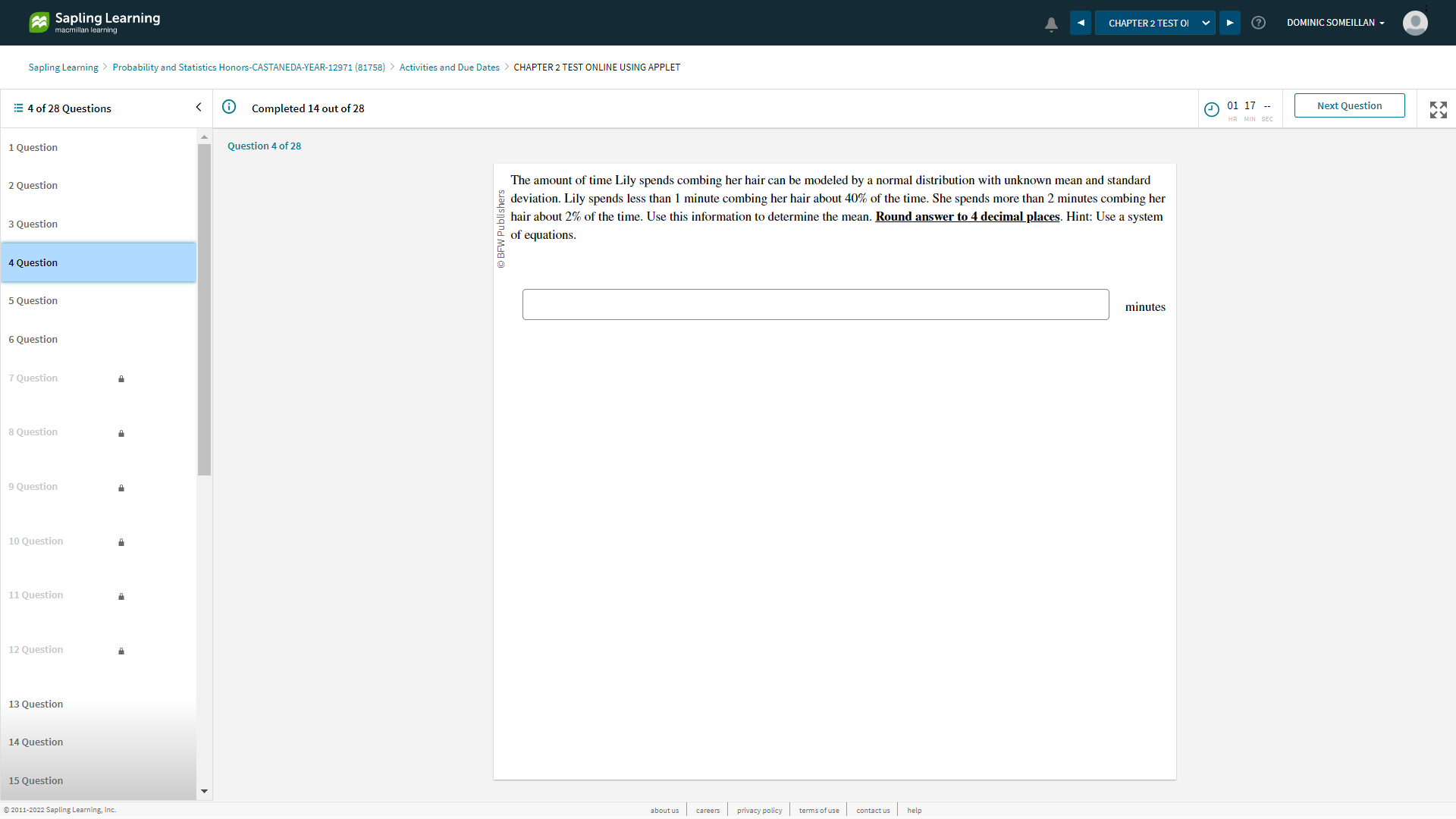This screenshot has height=819, width=1456.
Task: Click the Next Question button
Action: coord(1349,106)
